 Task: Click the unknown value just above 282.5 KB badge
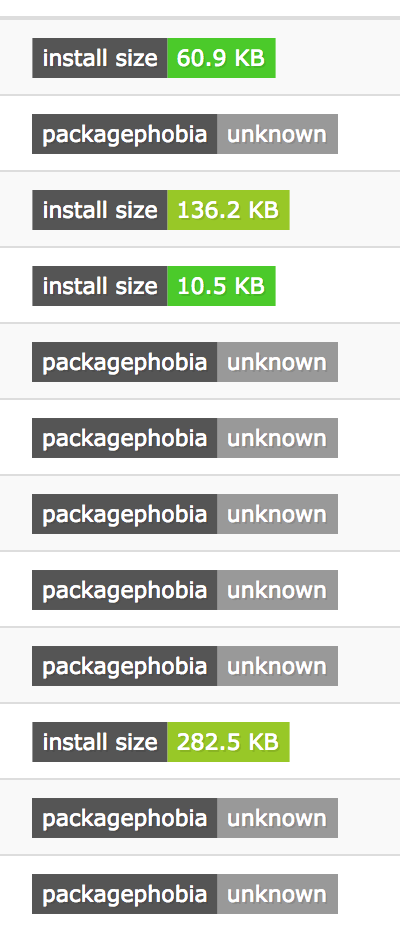[277, 666]
